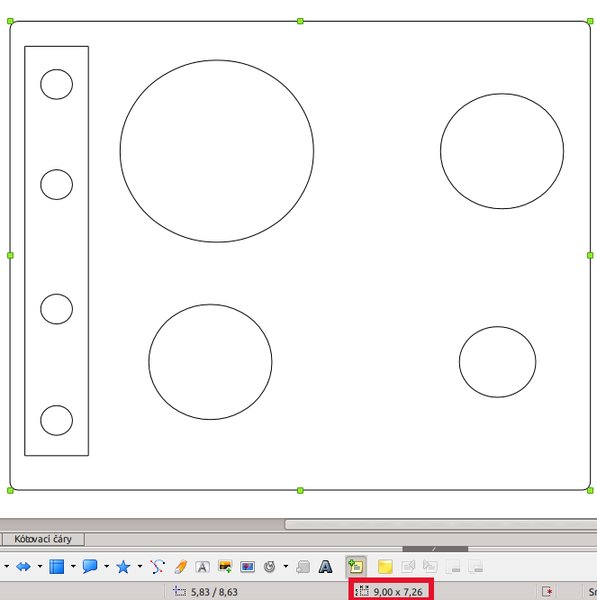Image resolution: width=597 pixels, height=600 pixels.
Task: Select the Callouts speech bubble tool
Action: tap(90, 566)
